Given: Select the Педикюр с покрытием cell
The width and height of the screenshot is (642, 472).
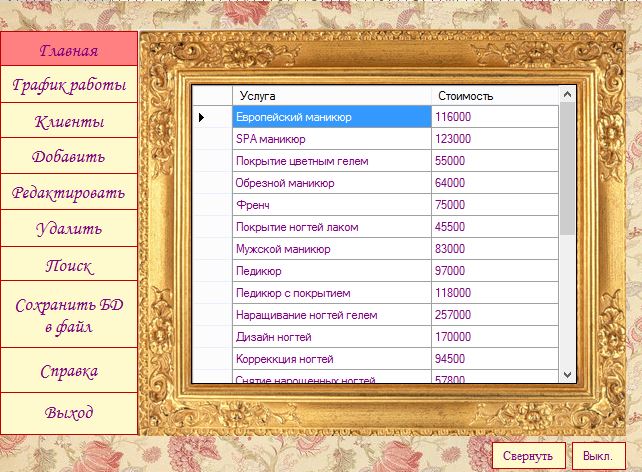Looking at the screenshot, I should [x=332, y=293].
